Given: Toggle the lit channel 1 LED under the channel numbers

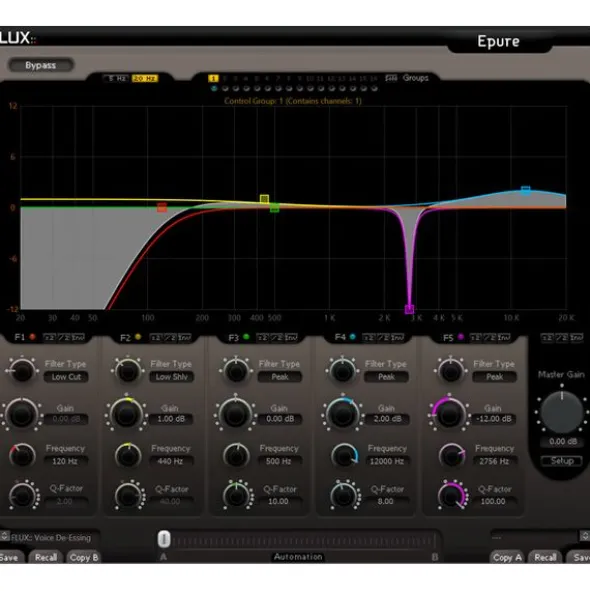Looking at the screenshot, I should click(x=214, y=89).
